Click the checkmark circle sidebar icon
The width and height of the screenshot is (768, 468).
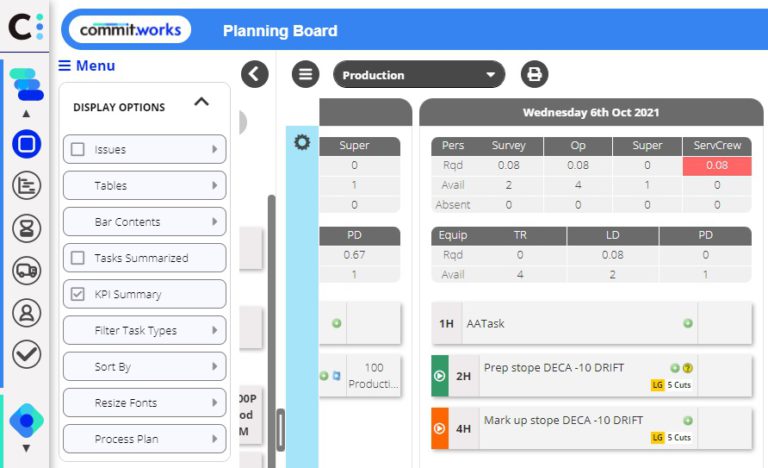pyautogui.click(x=26, y=354)
